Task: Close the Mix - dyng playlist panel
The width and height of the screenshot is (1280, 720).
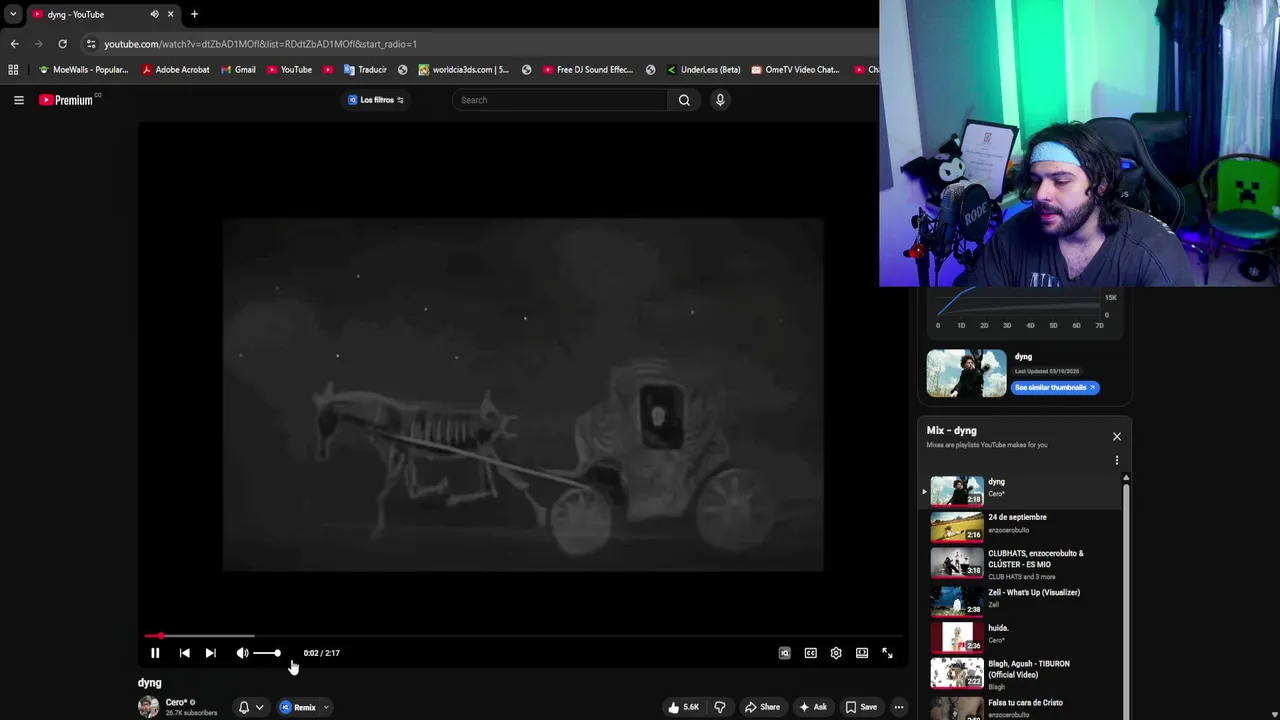Action: coord(1117,437)
